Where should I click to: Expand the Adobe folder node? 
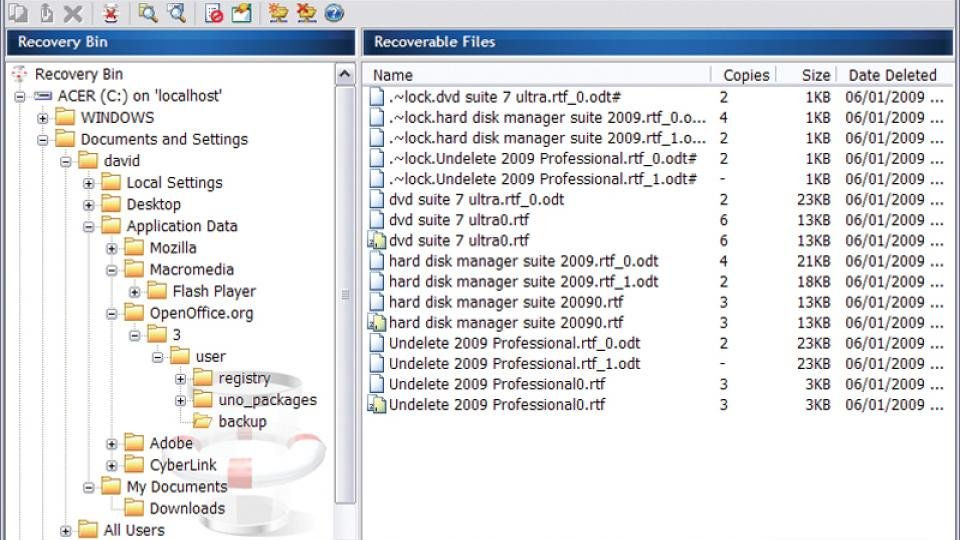click(111, 444)
